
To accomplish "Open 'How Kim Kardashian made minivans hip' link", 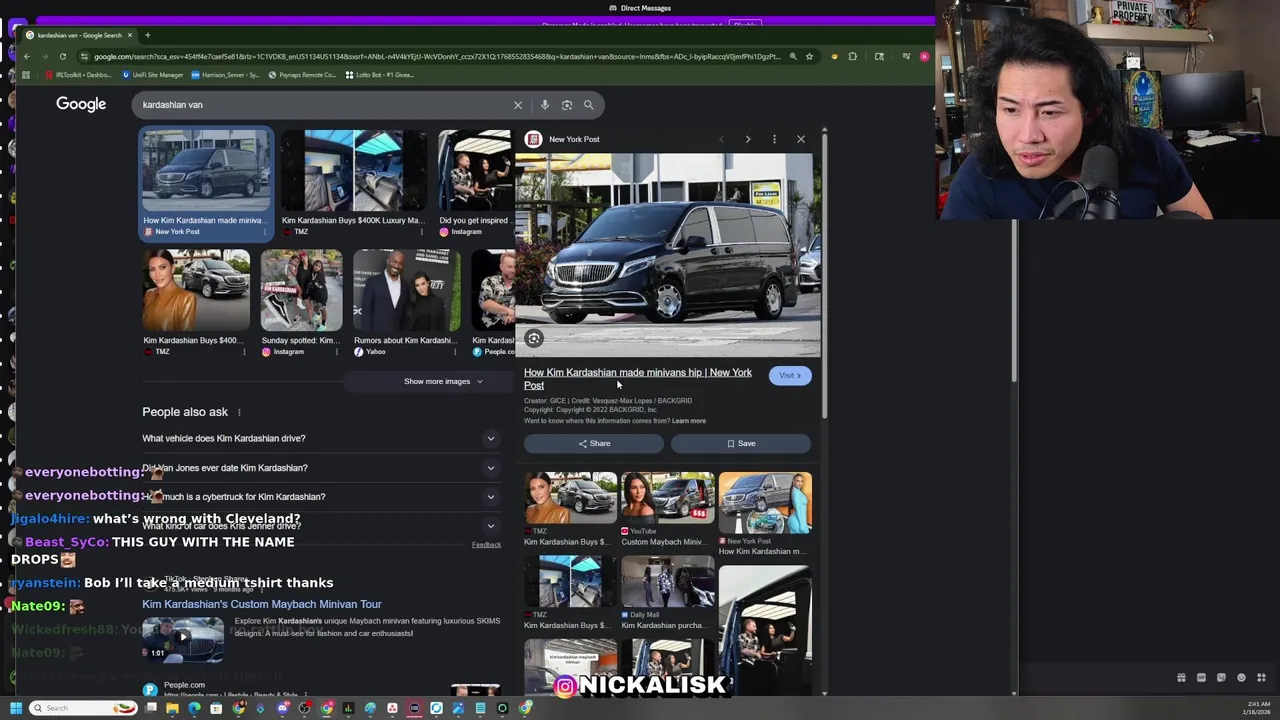I will [x=638, y=379].
